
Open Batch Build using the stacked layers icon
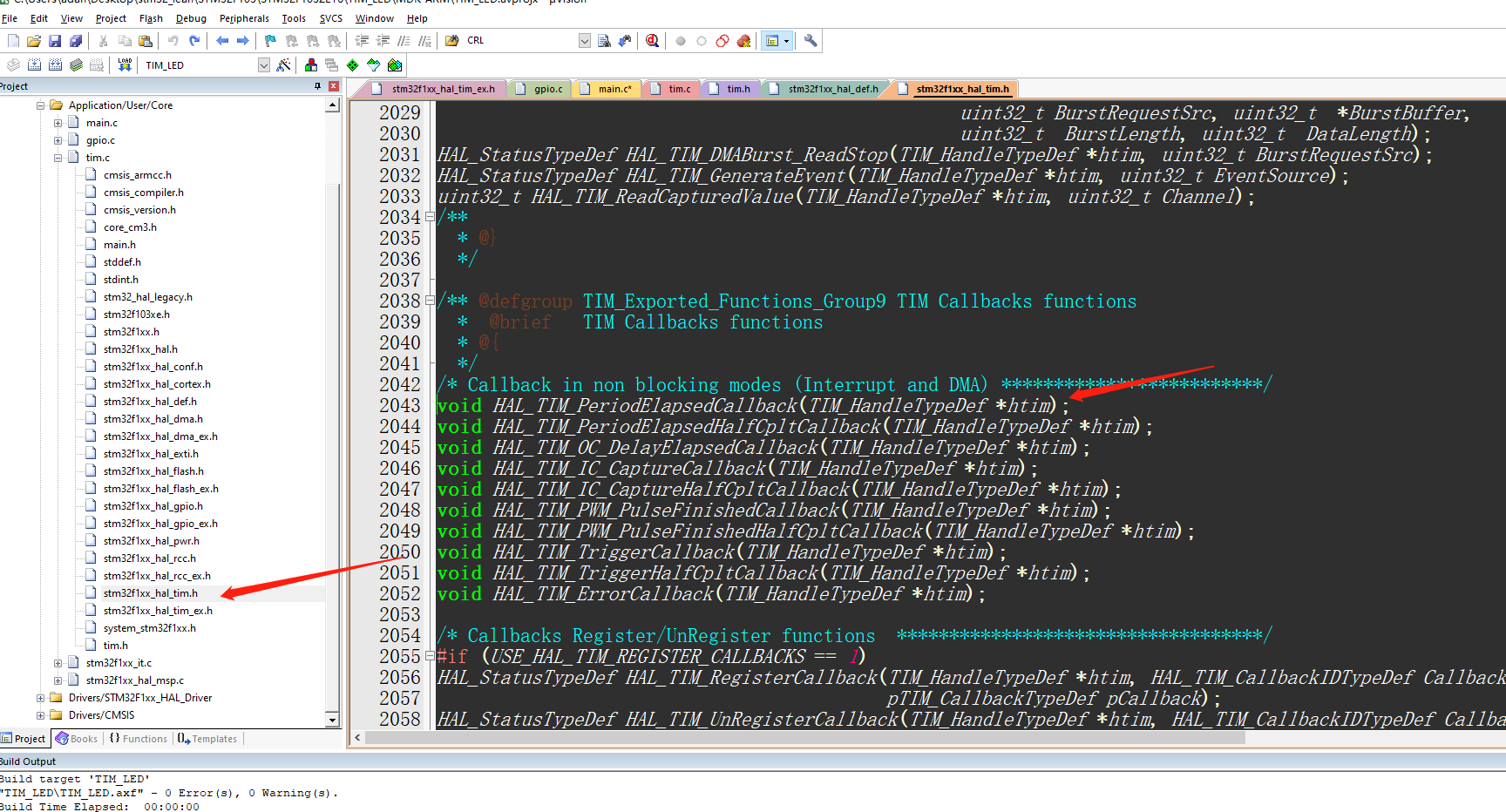coord(76,65)
